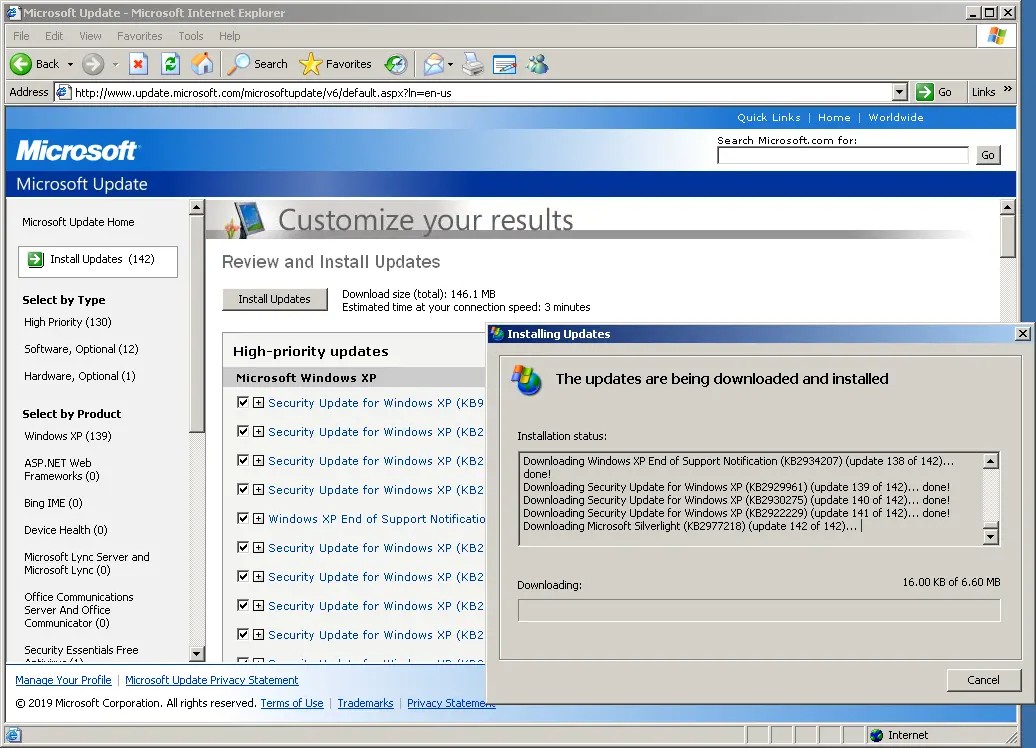
Task: Uncheck the ninth listed update's checkbox
Action: click(x=242, y=635)
